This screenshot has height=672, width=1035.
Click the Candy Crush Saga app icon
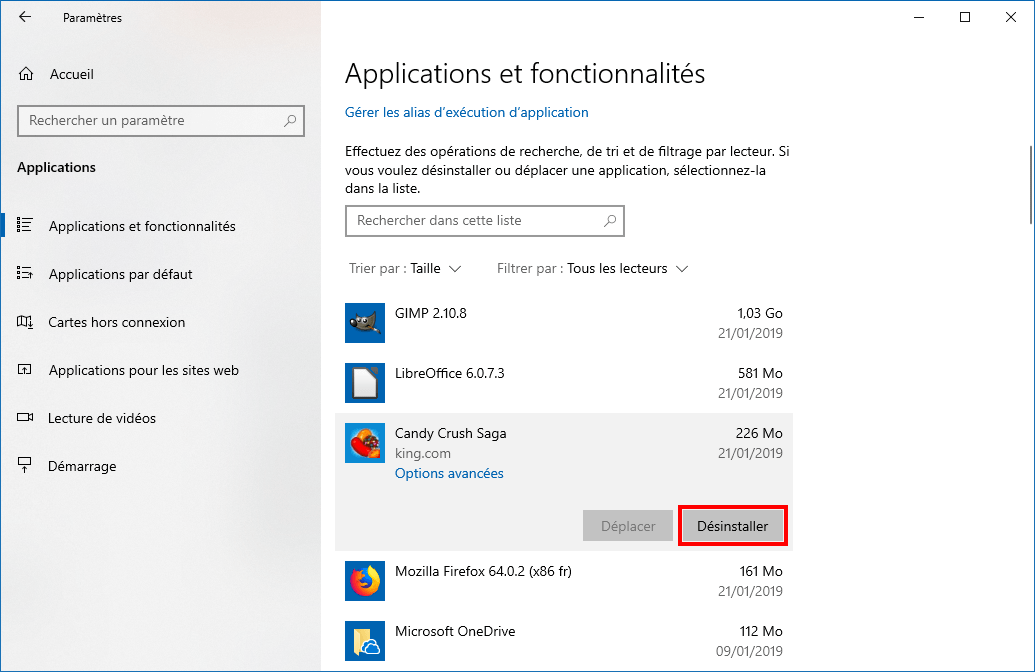pos(364,443)
